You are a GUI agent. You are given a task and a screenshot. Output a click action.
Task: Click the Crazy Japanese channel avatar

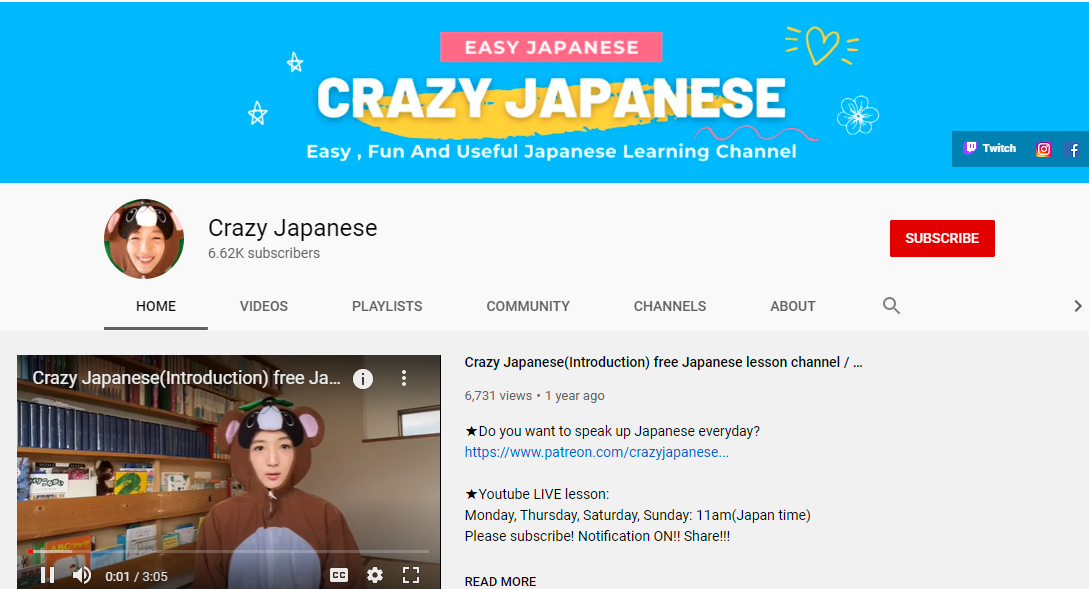pos(144,239)
